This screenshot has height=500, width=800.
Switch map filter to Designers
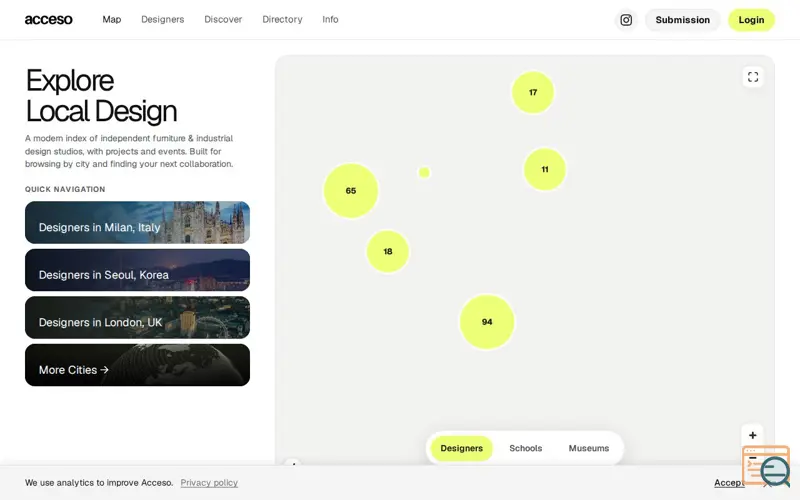[x=461, y=448]
